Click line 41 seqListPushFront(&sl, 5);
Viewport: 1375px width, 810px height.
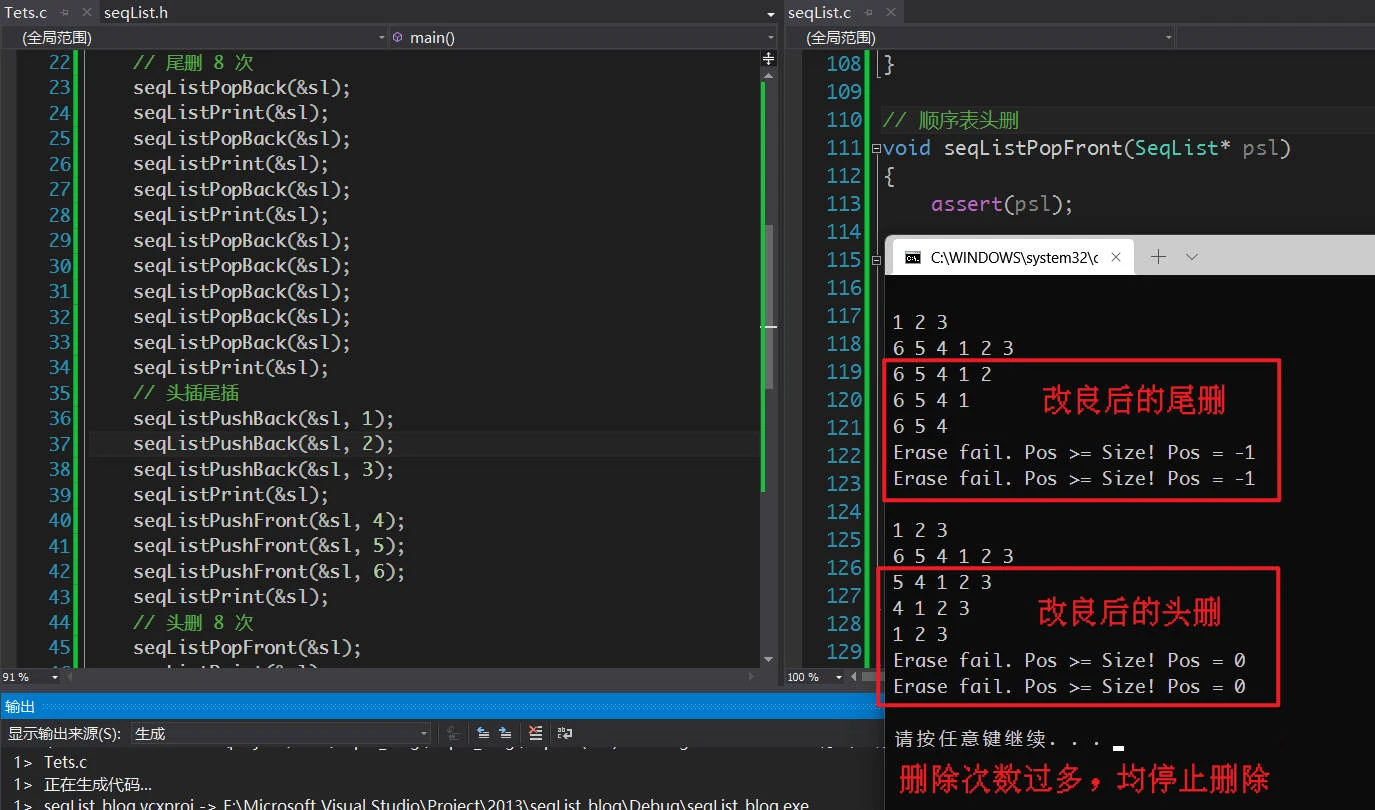[x=269, y=545]
